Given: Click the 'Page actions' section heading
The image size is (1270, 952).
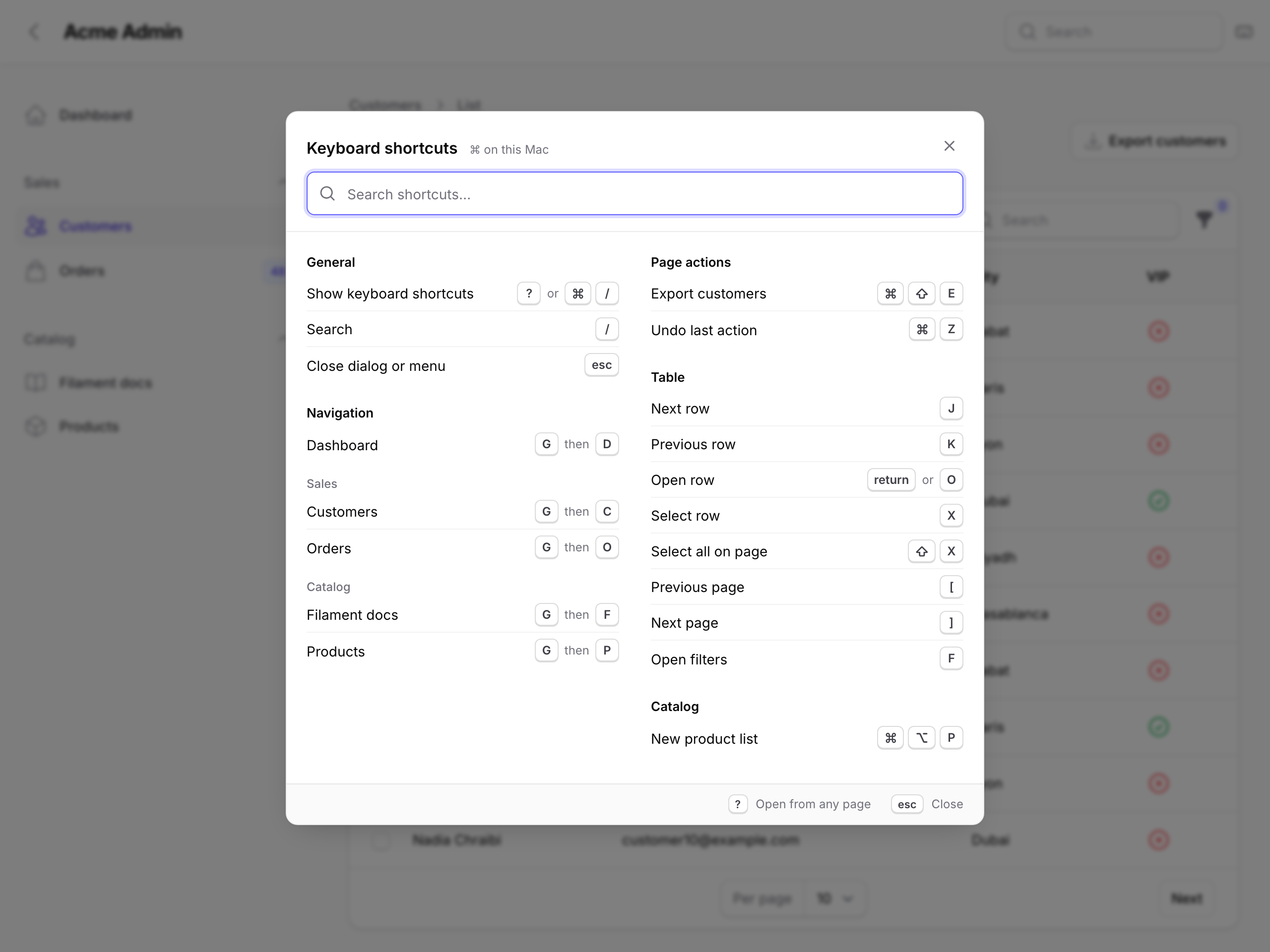Looking at the screenshot, I should click(691, 262).
